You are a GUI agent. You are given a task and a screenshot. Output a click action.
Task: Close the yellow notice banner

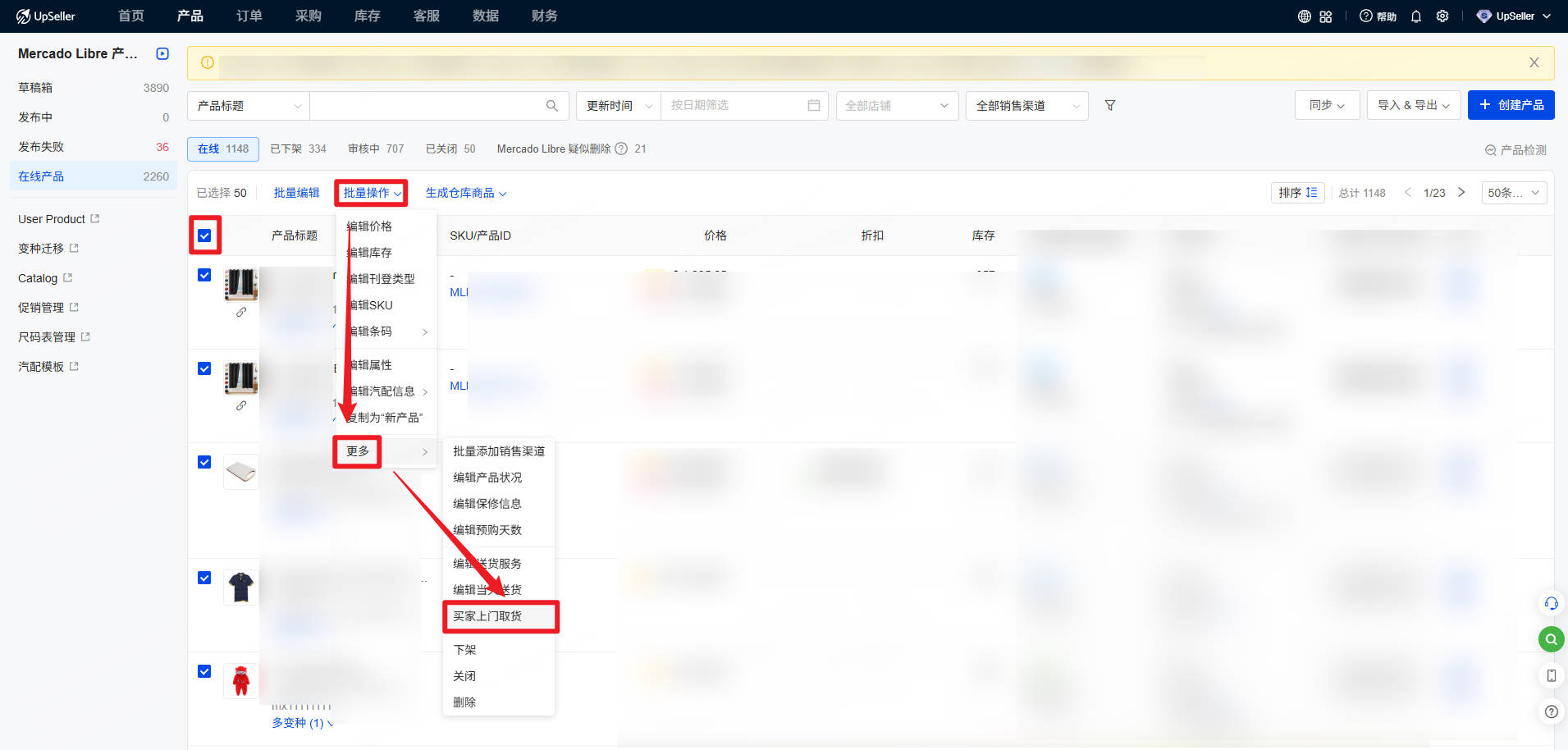pyautogui.click(x=1534, y=63)
